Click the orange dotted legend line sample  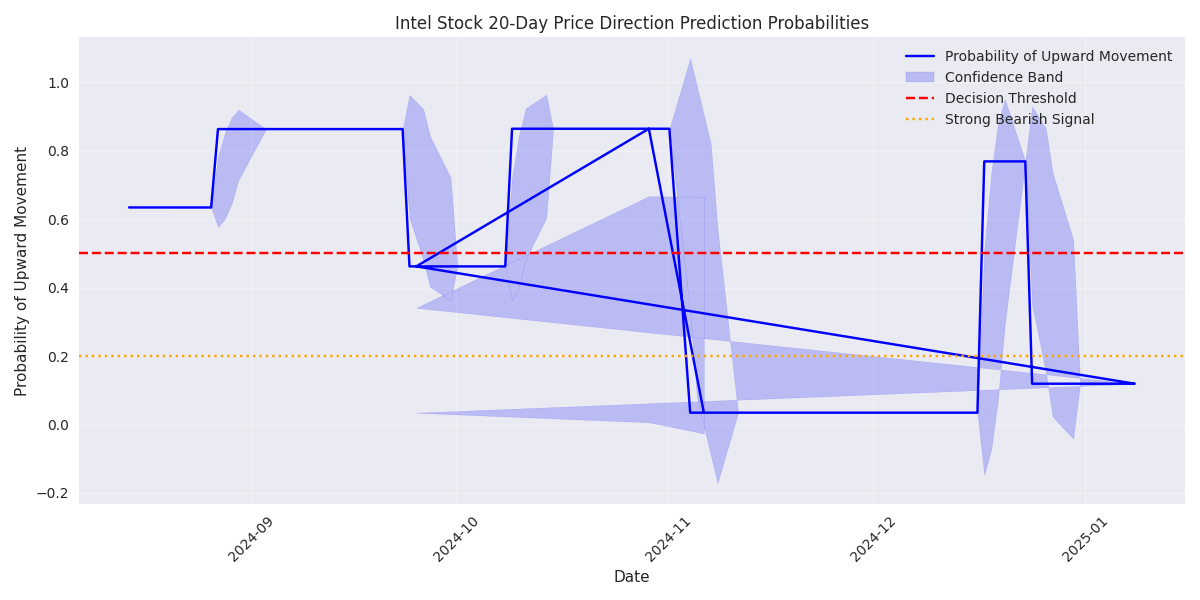point(919,120)
